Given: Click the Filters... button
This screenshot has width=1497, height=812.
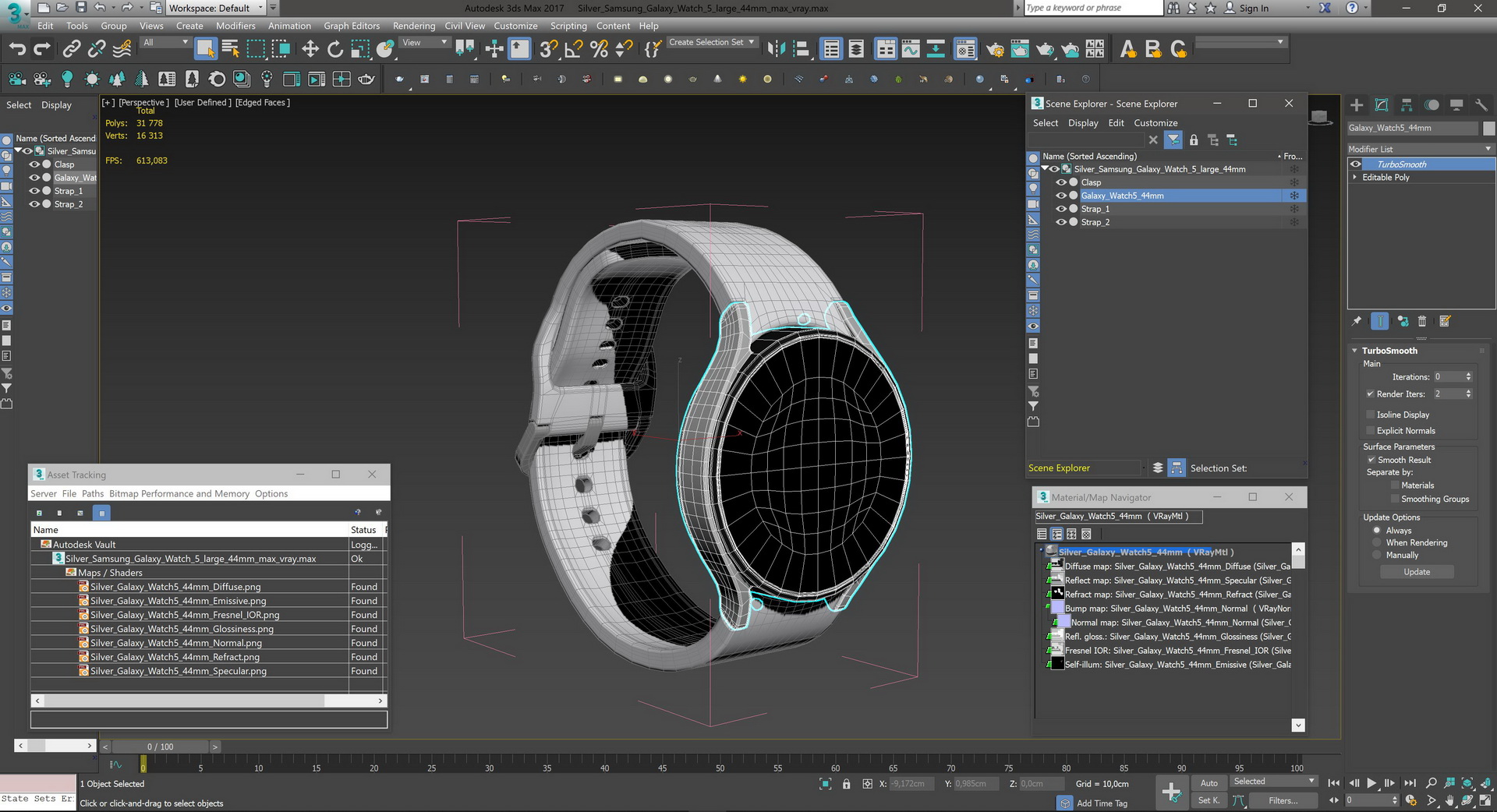Looking at the screenshot, I should click(1283, 800).
